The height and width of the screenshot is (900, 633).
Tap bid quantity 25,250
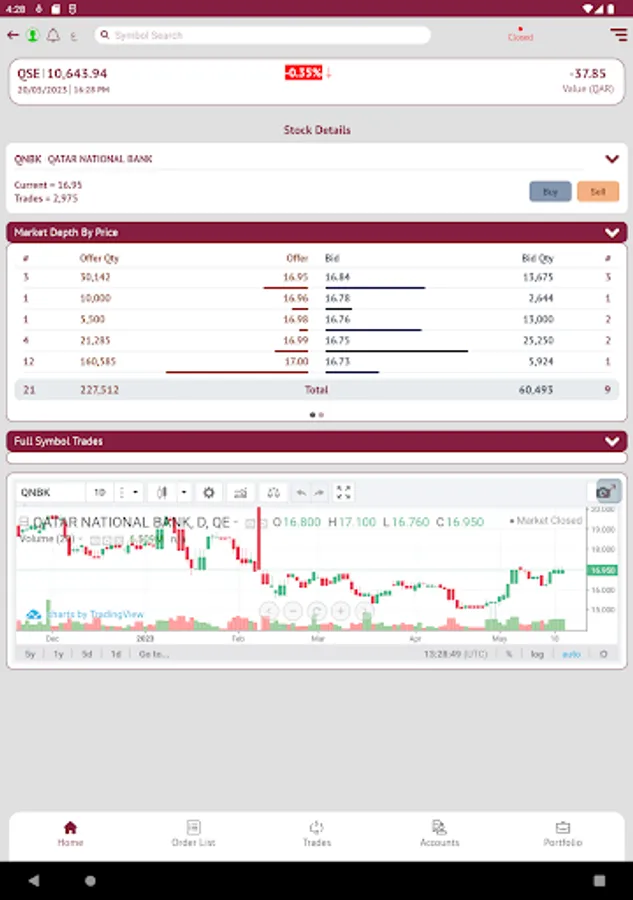click(538, 340)
